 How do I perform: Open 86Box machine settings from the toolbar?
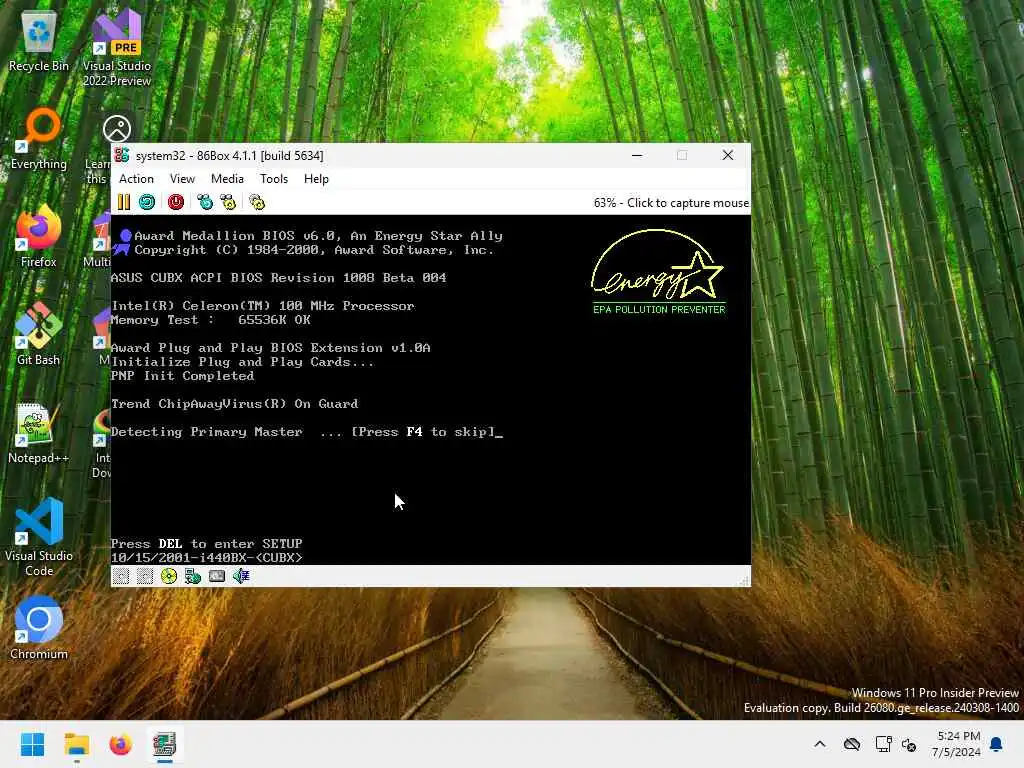click(257, 202)
